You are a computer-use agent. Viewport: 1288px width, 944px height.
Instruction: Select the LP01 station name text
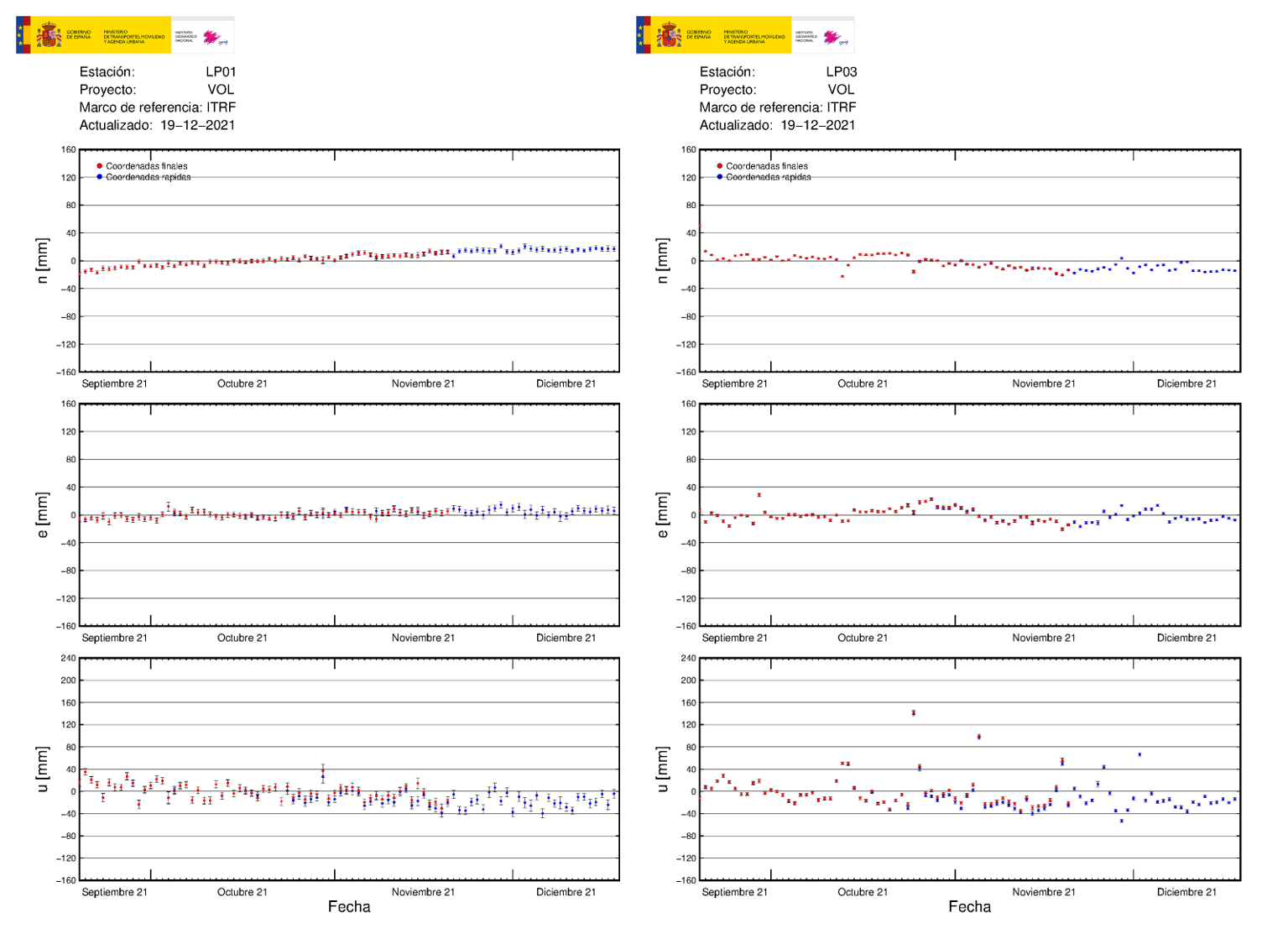221,72
